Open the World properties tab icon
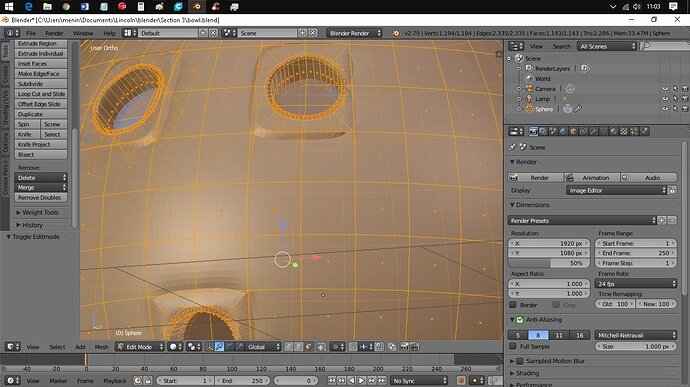This screenshot has height=387, width=690. (x=563, y=131)
